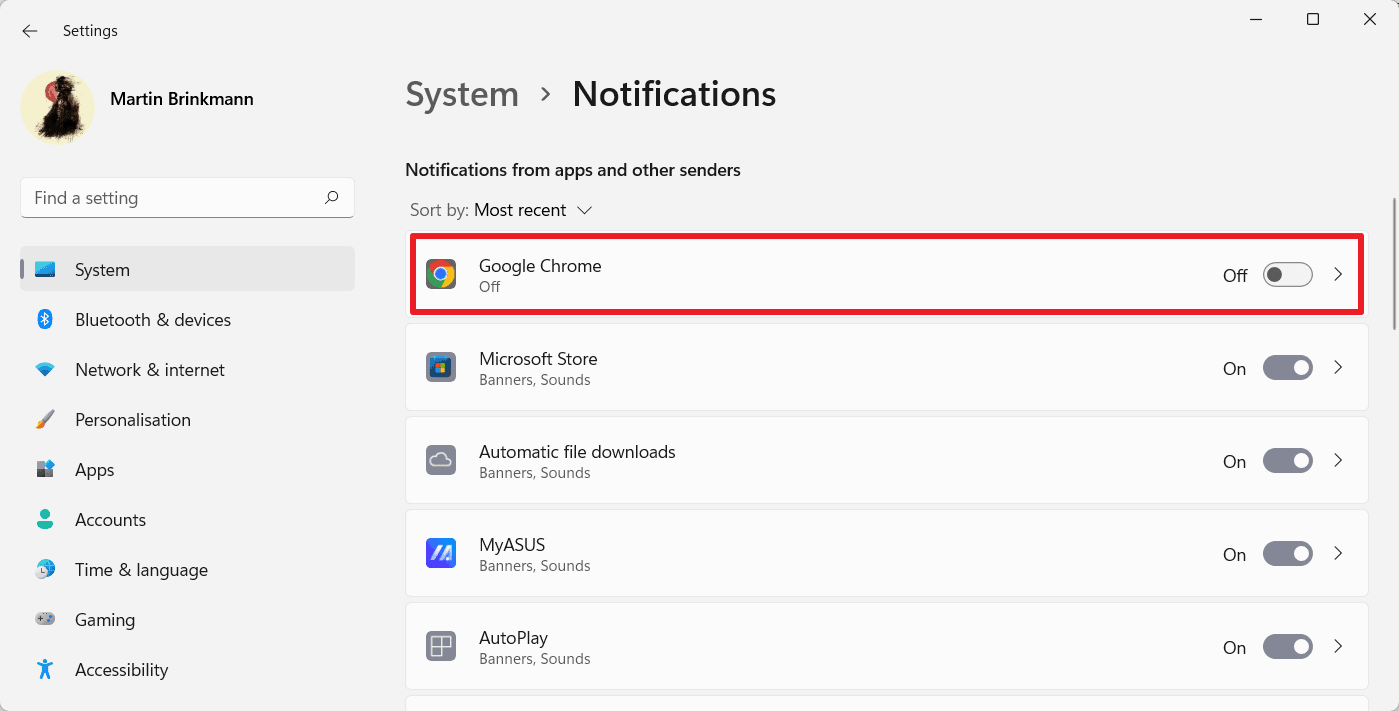1399x711 pixels.
Task: Open Accounts settings
Action: click(110, 519)
